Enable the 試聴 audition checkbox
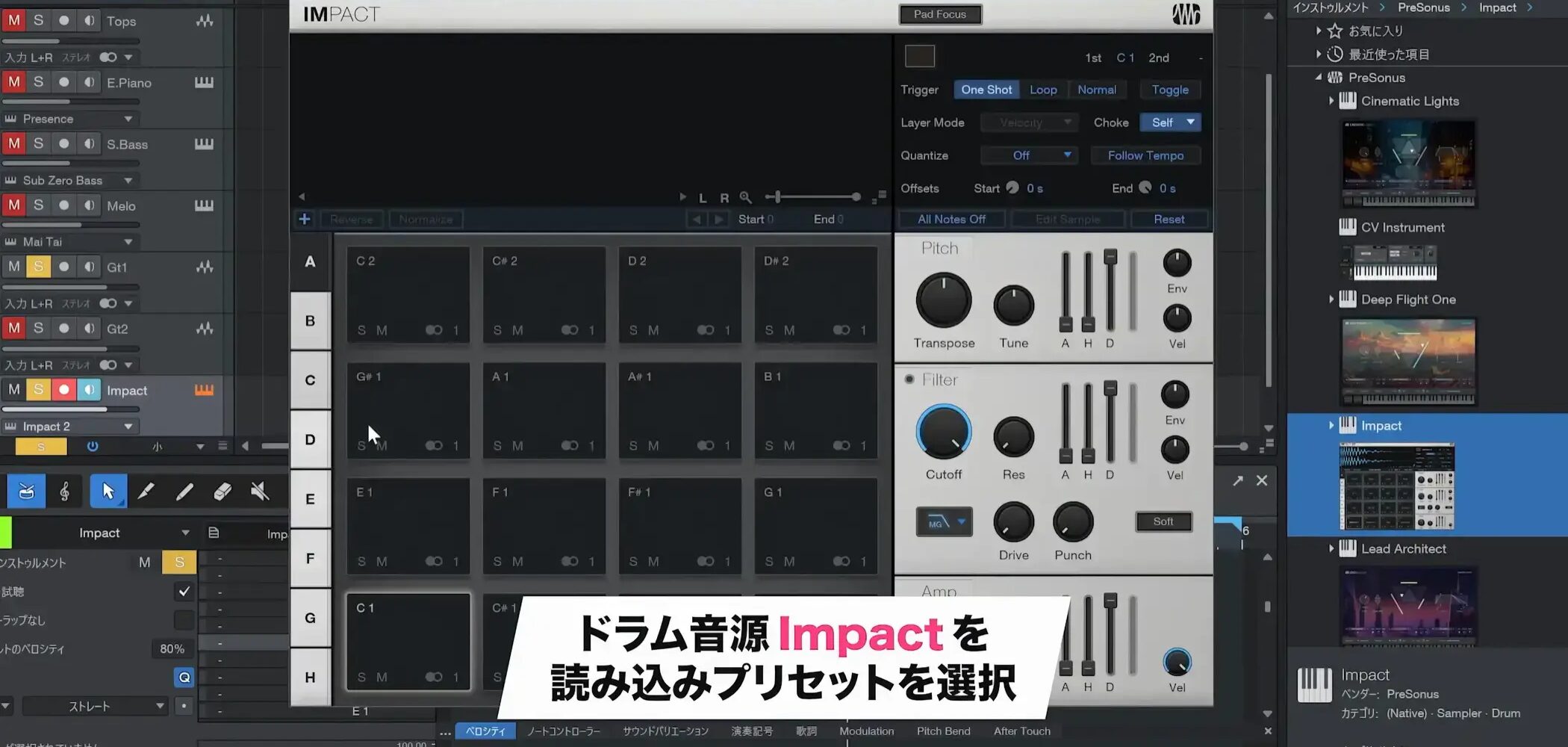The image size is (1568, 747). click(184, 592)
